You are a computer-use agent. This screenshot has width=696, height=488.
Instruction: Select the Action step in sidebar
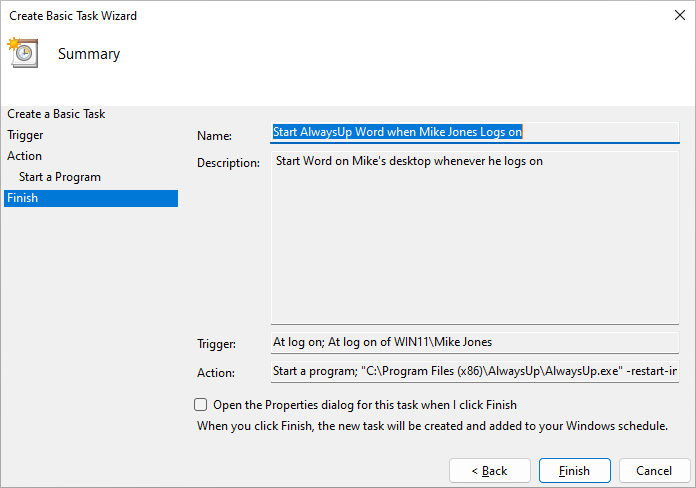click(x=24, y=156)
